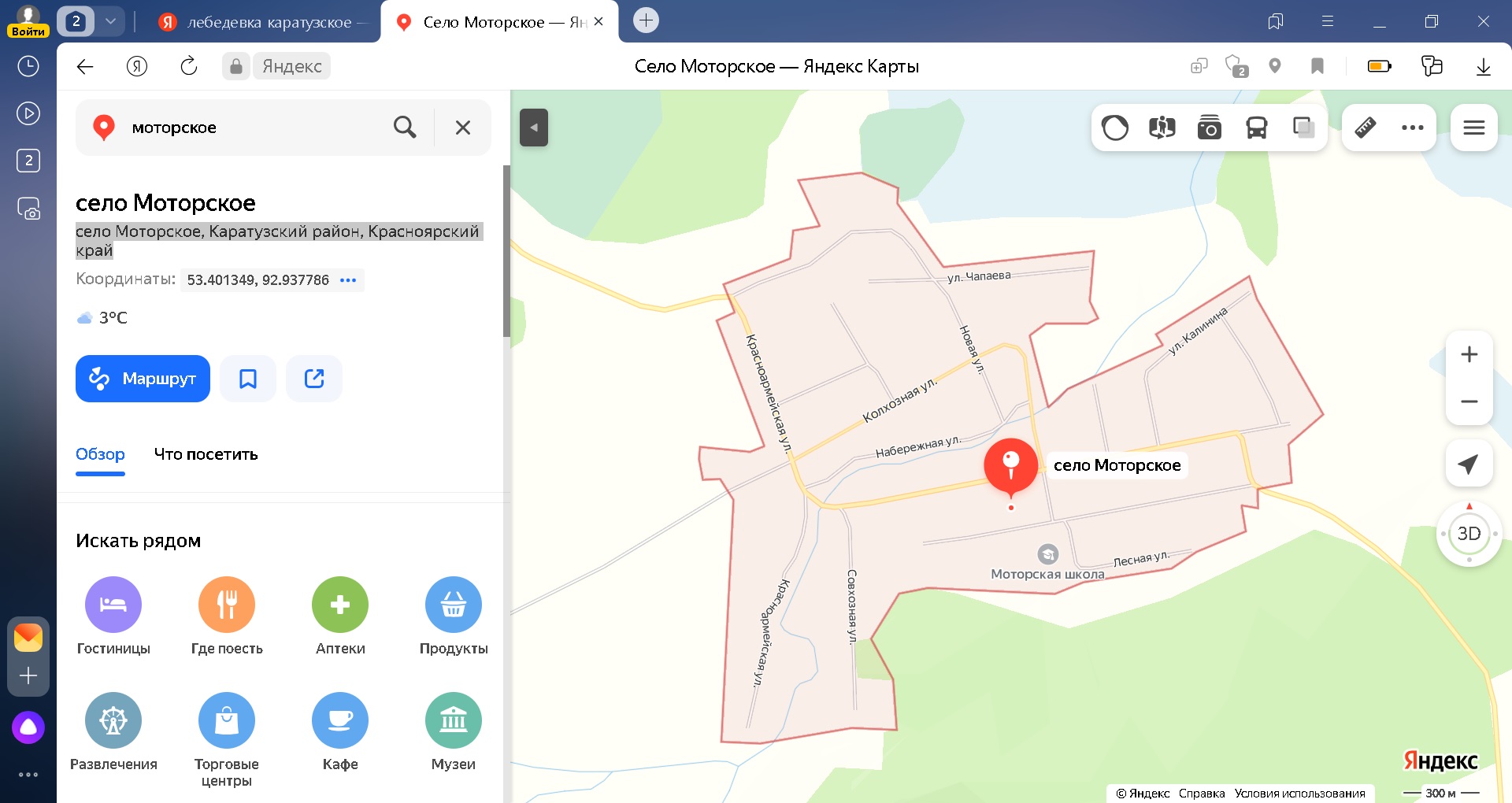The image size is (1512, 803).
Task: Add new sidebar app with plus
Action: point(28,675)
